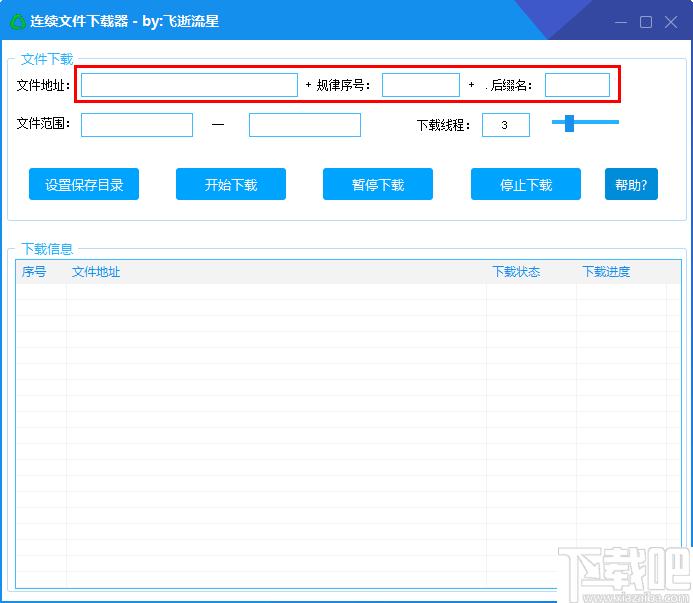Stop with the 停止下载 button

click(526, 184)
